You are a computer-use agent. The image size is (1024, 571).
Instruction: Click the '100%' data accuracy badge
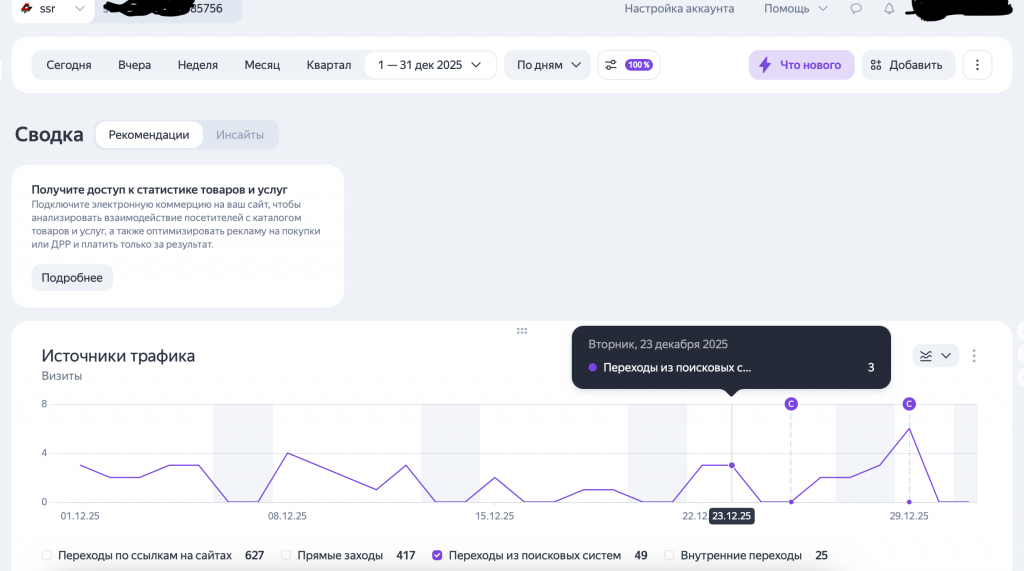point(639,65)
